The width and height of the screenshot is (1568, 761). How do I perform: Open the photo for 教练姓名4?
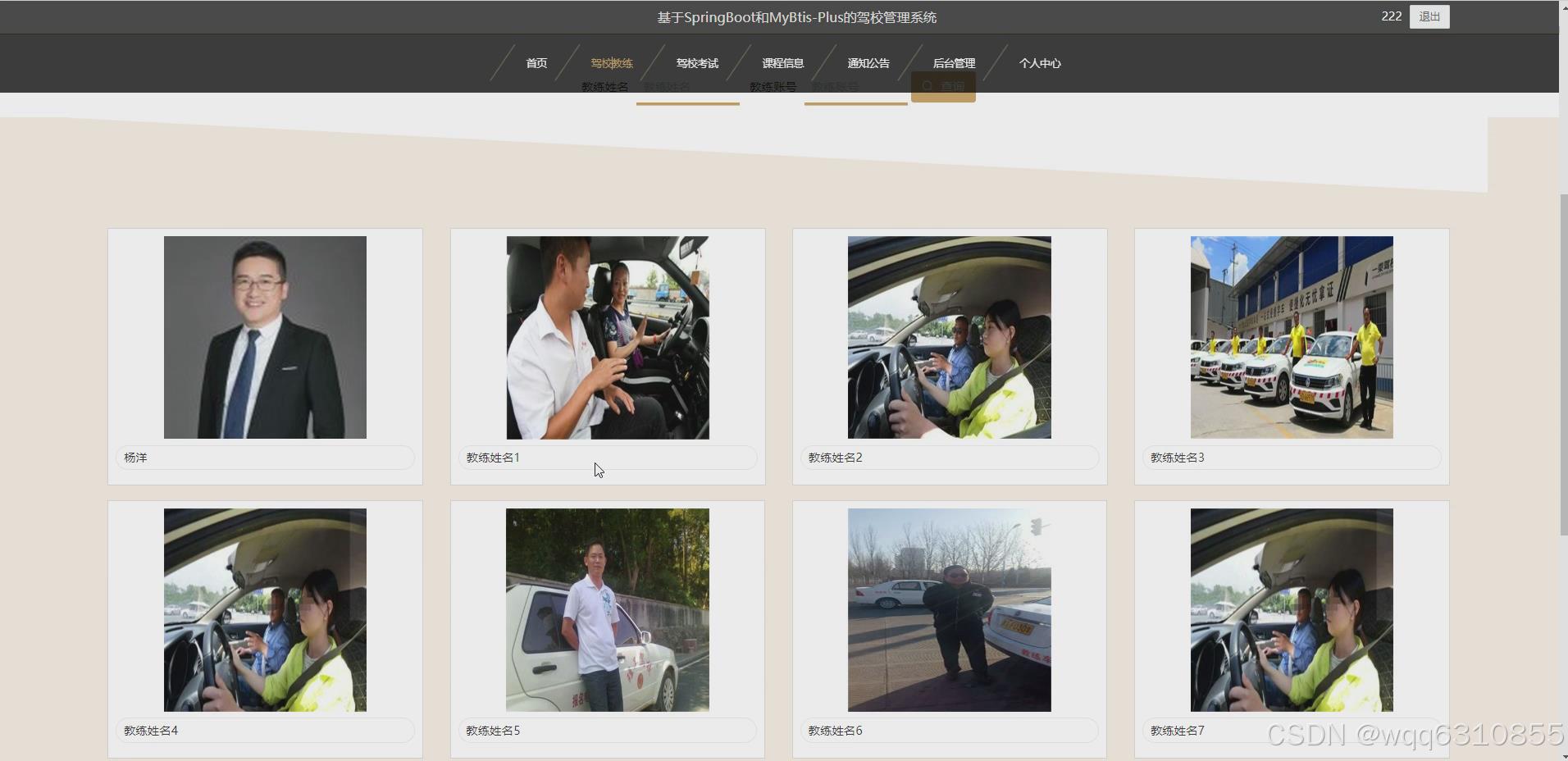click(x=265, y=609)
